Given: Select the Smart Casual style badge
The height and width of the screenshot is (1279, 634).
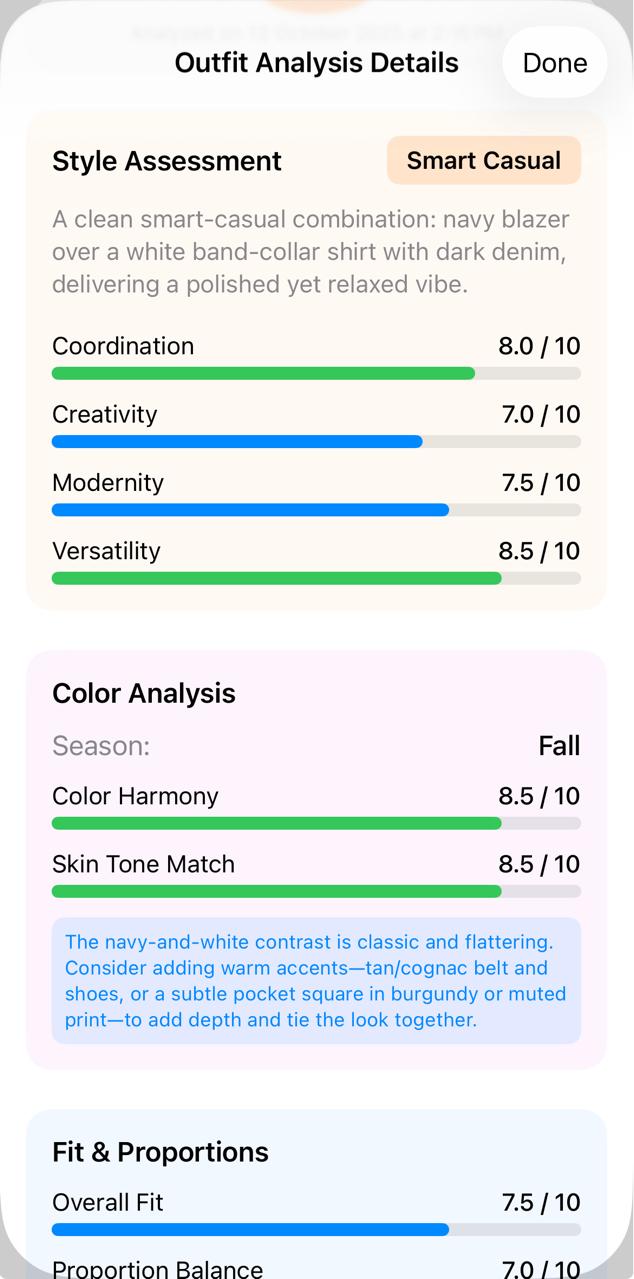Looking at the screenshot, I should [x=483, y=160].
